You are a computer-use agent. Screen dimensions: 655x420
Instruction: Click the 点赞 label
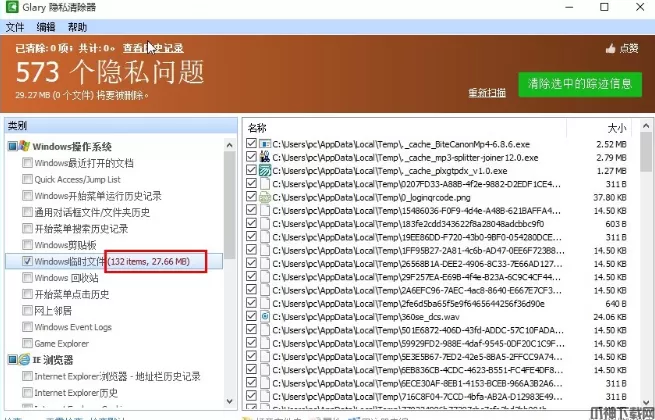[x=629, y=48]
